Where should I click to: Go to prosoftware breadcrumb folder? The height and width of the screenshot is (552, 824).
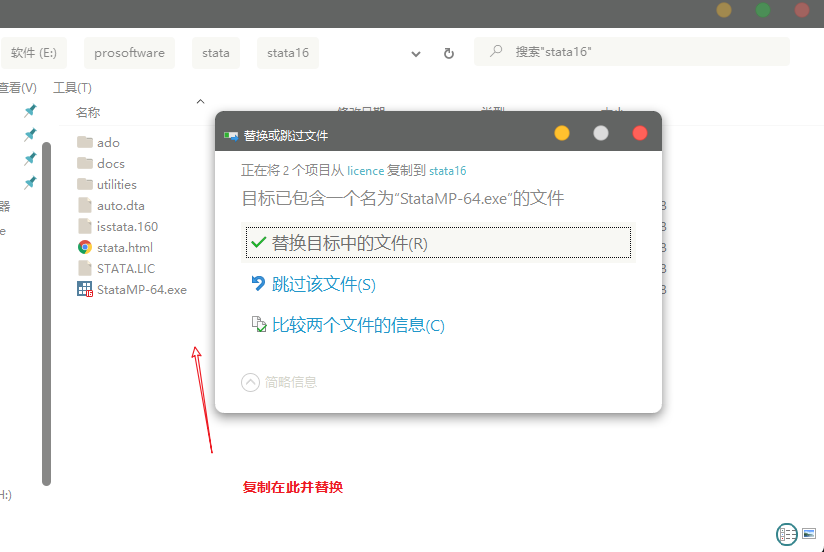[129, 53]
